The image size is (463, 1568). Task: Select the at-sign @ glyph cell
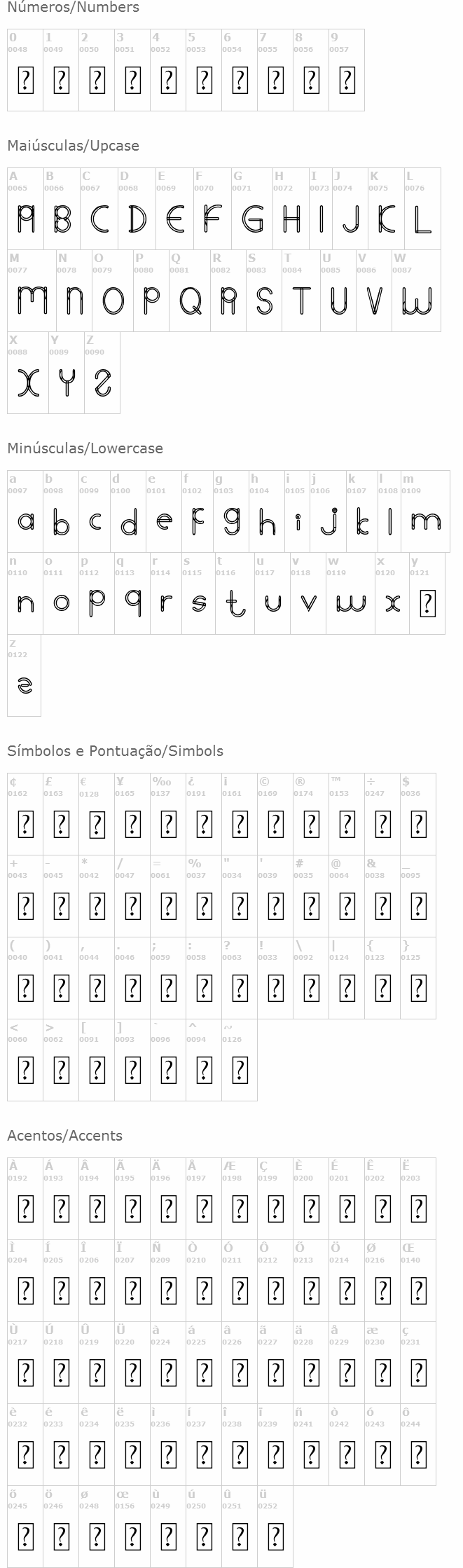347,896
